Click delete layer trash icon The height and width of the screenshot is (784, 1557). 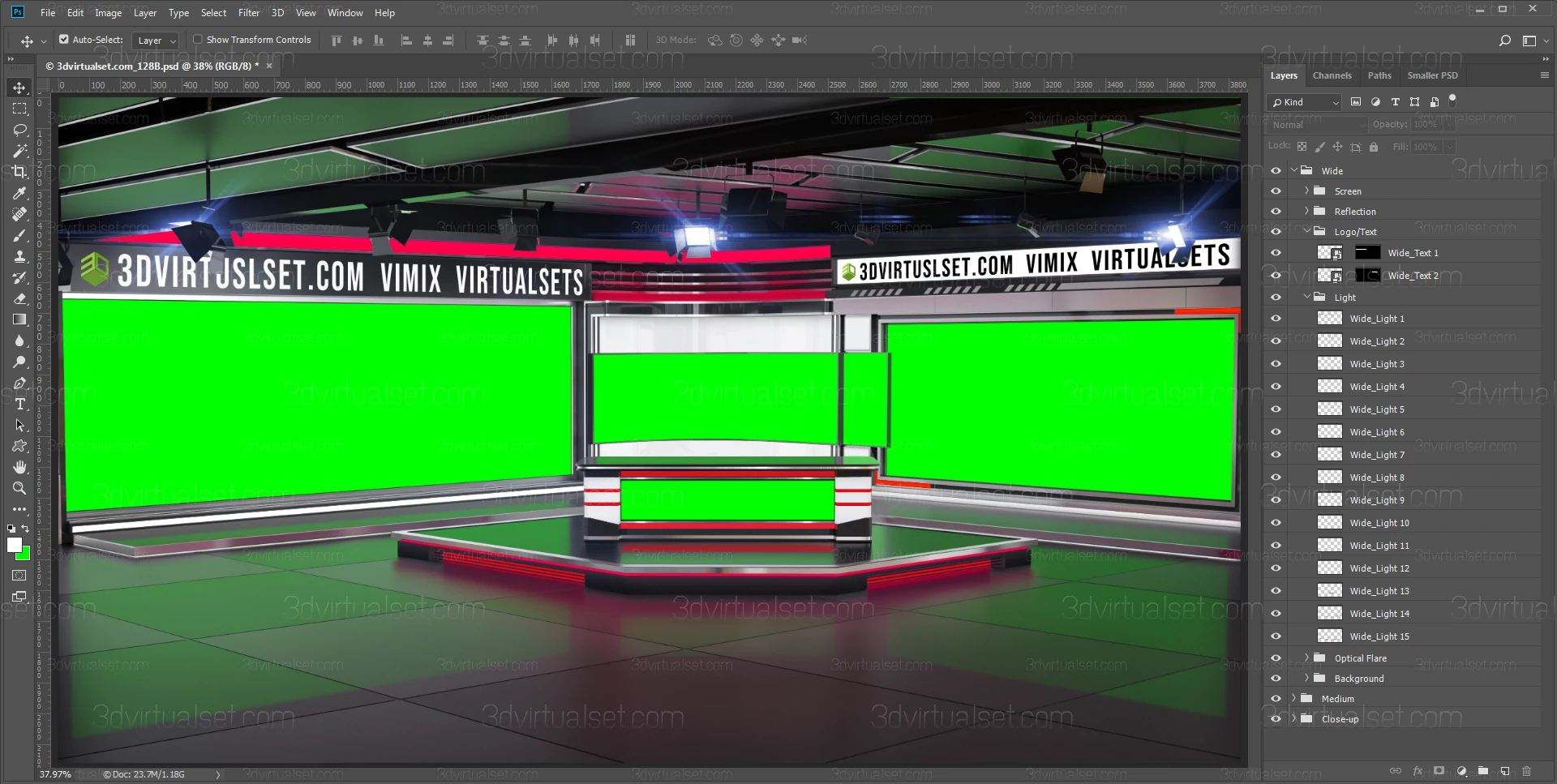(x=1527, y=771)
